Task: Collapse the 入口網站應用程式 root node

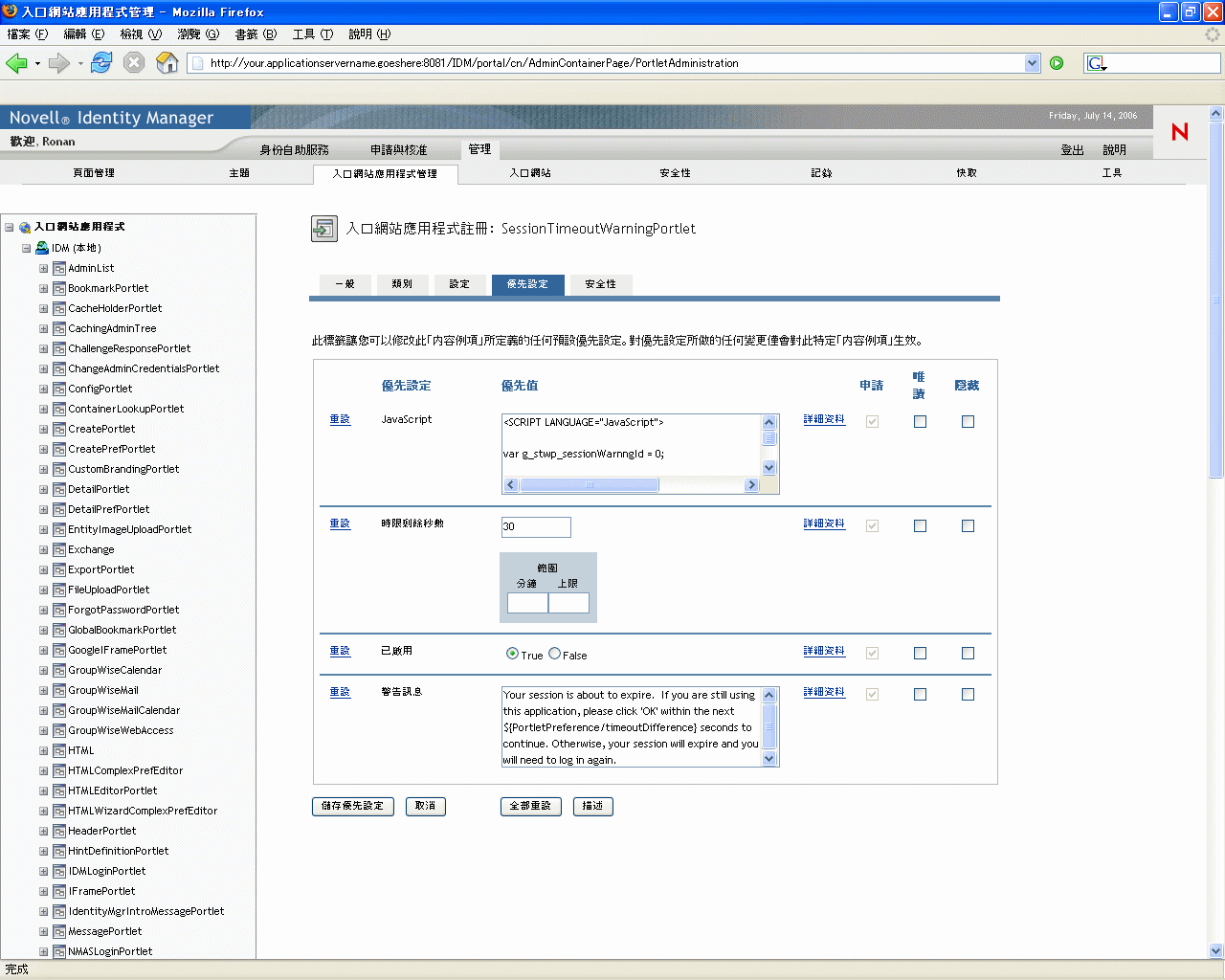Action: point(9,228)
